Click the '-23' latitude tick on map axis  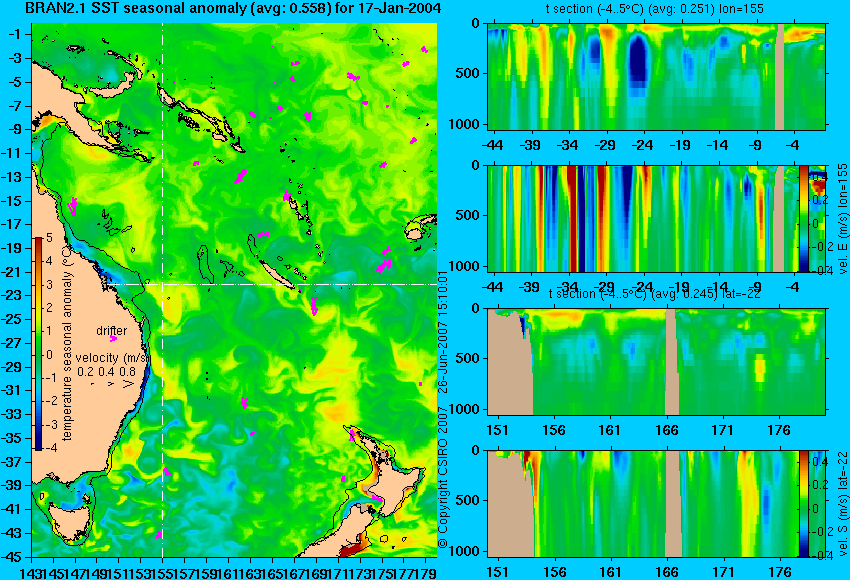pyautogui.click(x=13, y=295)
